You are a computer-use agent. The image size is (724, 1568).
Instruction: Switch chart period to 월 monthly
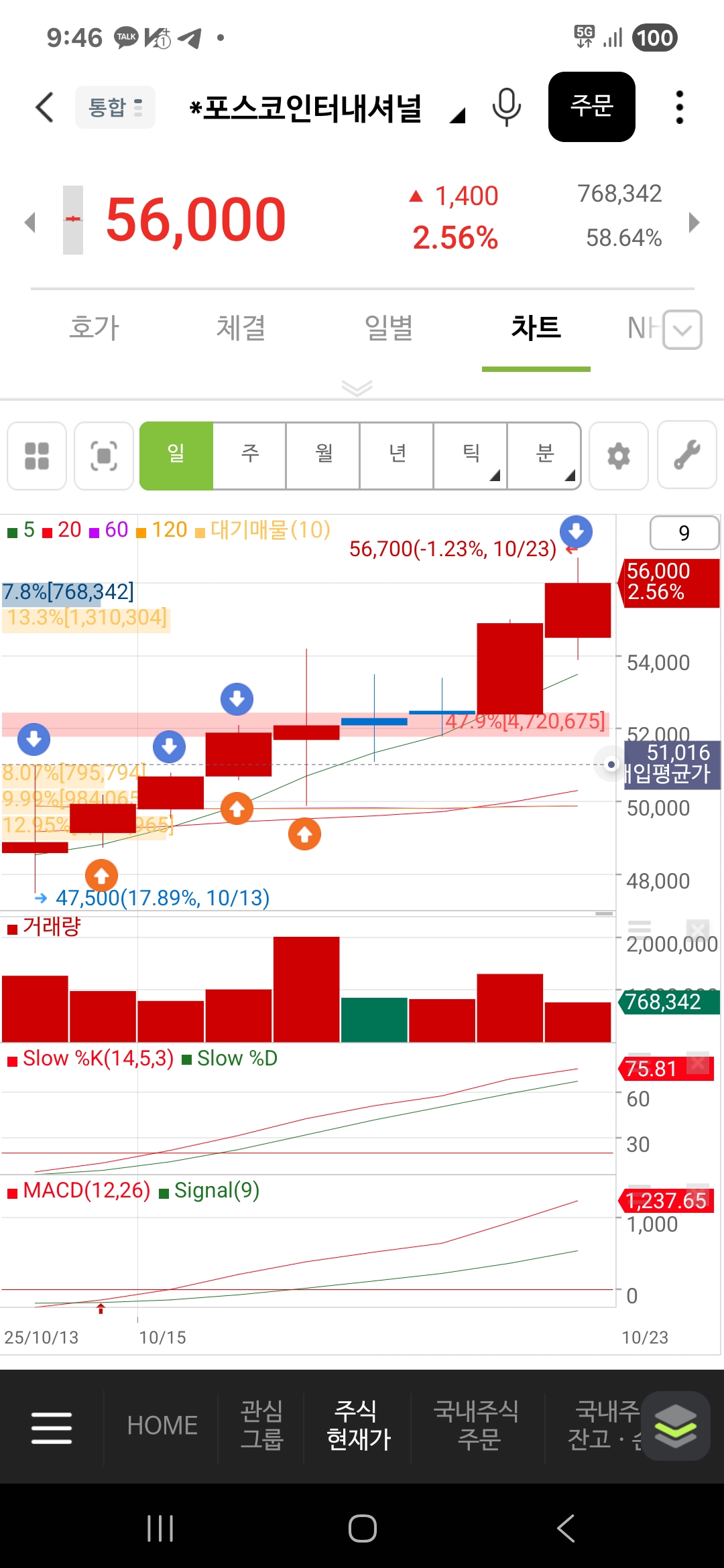click(324, 456)
